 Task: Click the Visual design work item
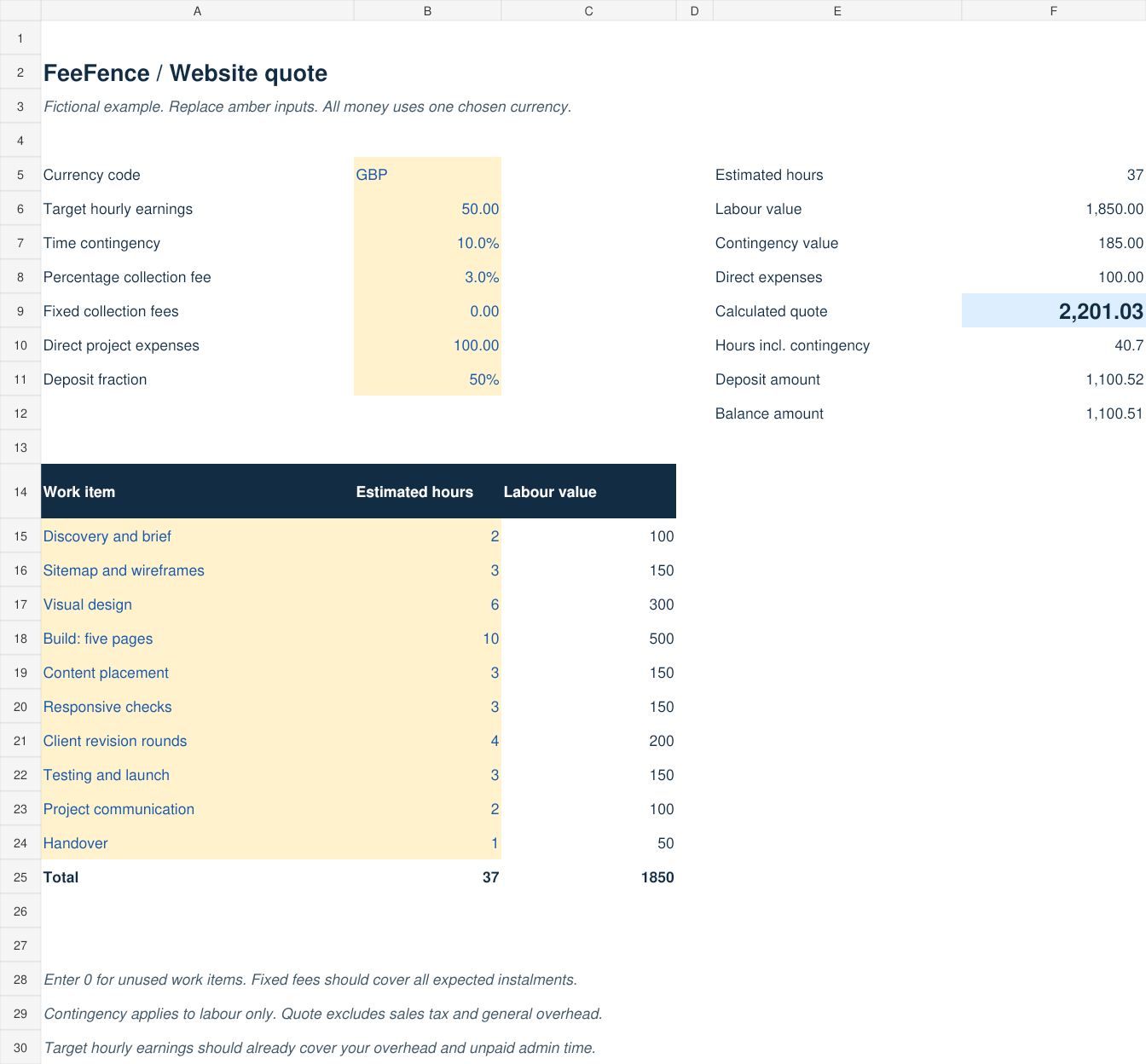[x=197, y=604]
